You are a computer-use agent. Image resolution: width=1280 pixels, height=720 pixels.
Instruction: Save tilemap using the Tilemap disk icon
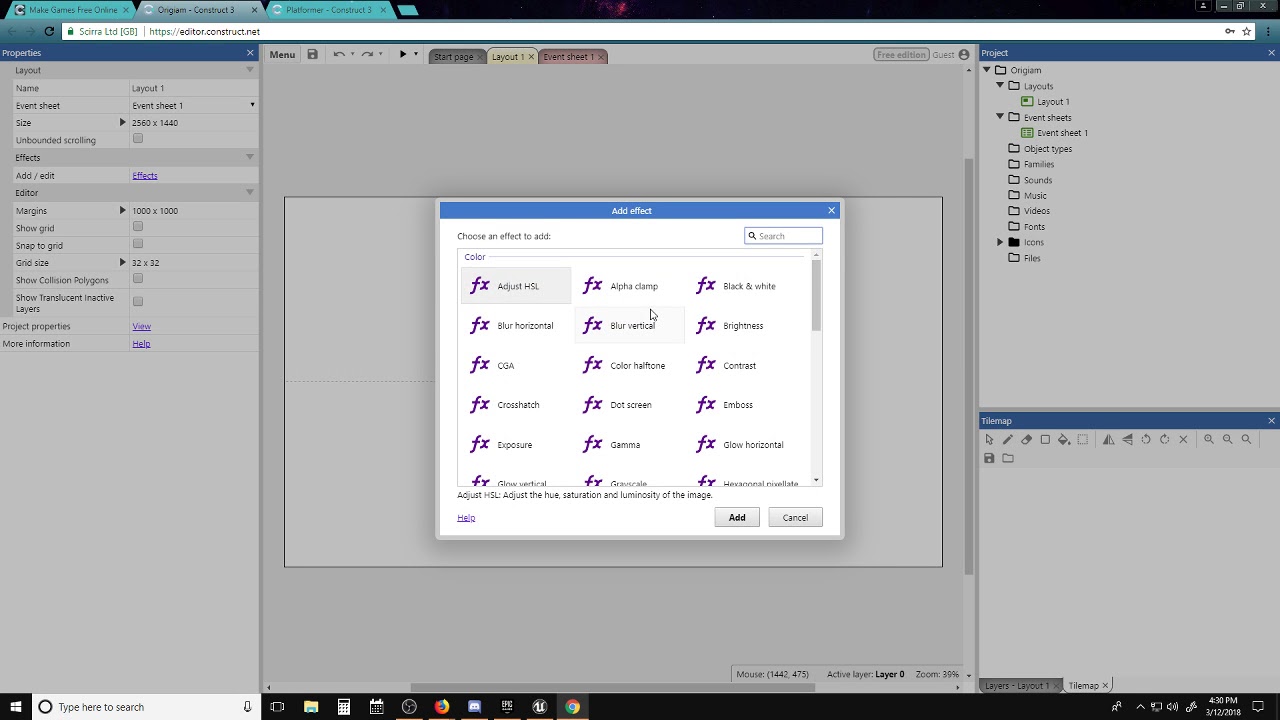click(x=989, y=458)
